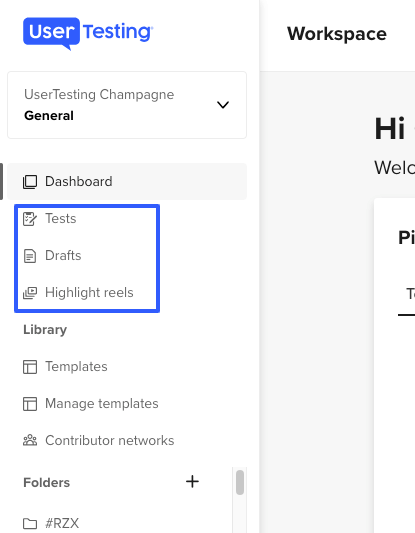Open Highlight reels section

[89, 293]
